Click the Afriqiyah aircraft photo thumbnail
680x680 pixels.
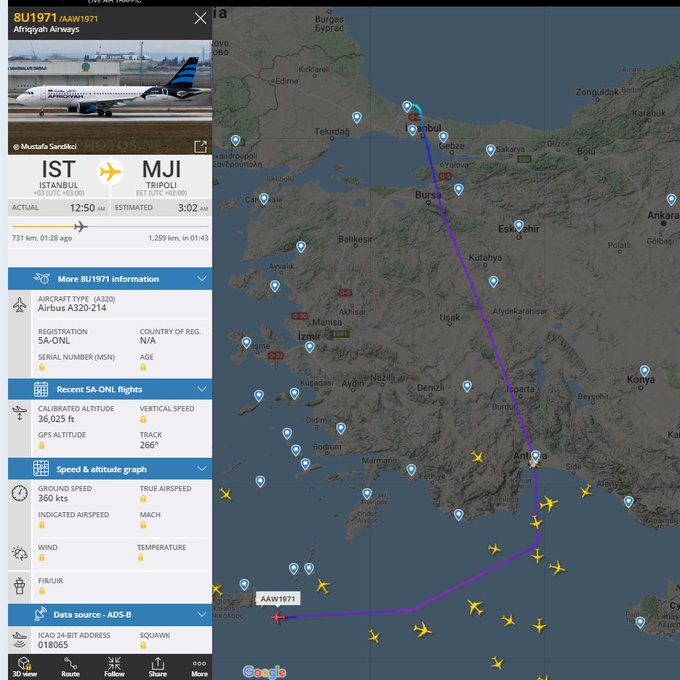point(110,97)
